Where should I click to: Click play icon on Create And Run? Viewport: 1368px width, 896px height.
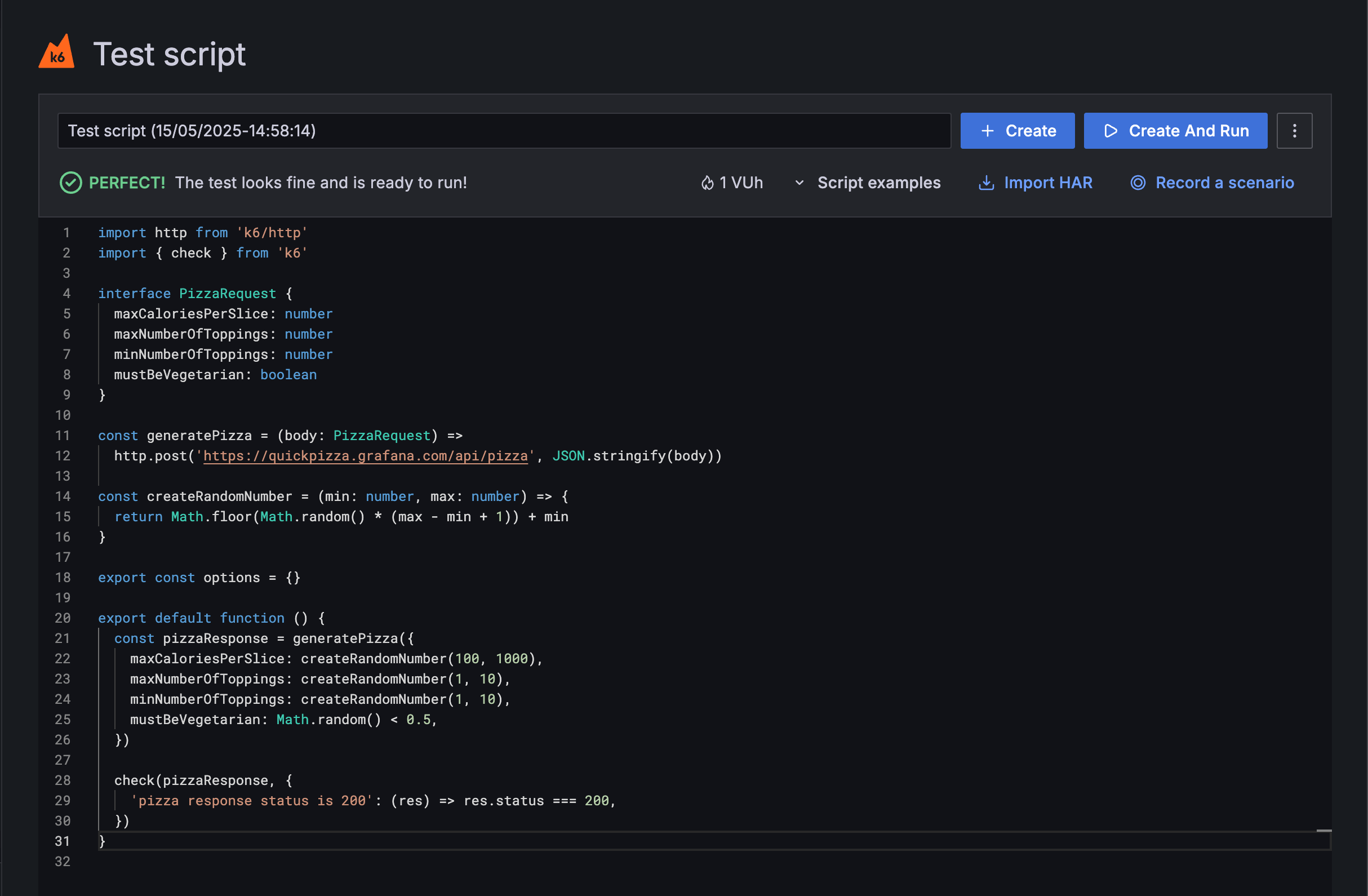pos(1111,131)
